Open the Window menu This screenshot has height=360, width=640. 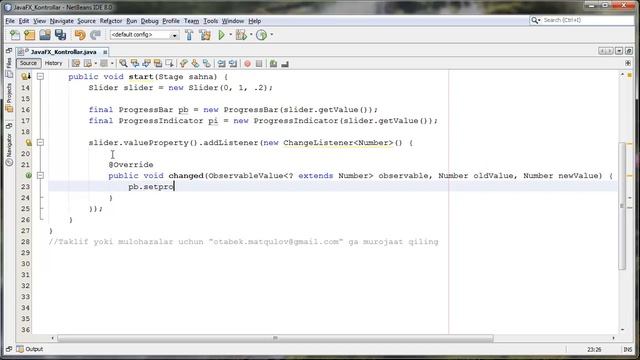click(x=233, y=21)
